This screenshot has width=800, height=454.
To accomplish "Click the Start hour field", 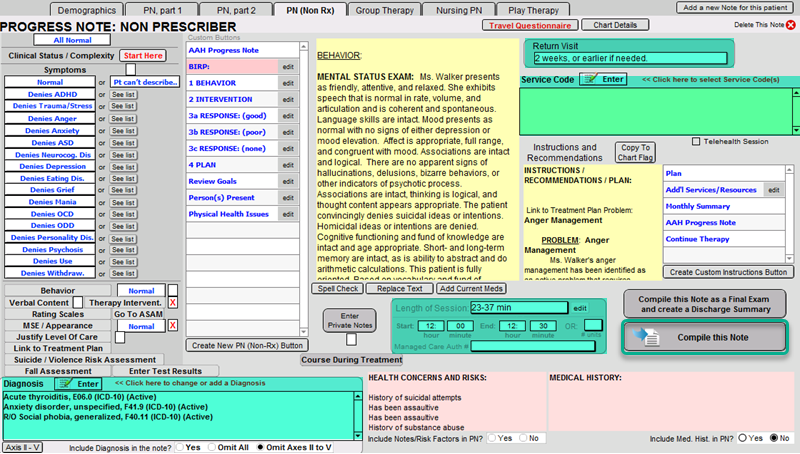I will (x=431, y=325).
